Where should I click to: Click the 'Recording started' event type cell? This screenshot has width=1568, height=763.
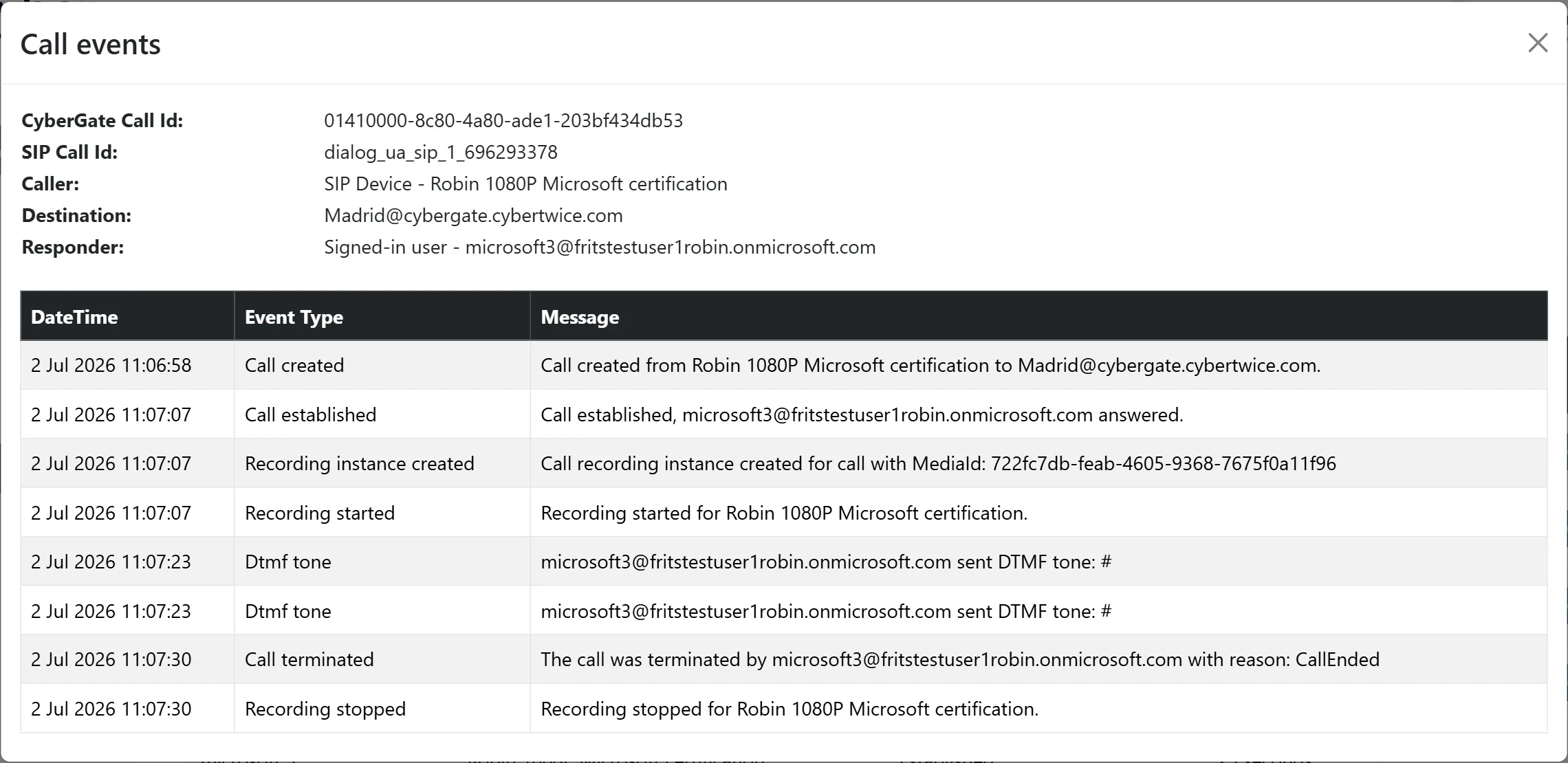382,513
